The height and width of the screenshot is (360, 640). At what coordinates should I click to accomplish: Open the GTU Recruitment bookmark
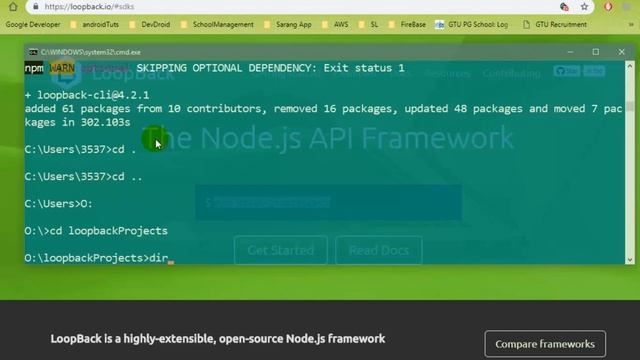pos(555,24)
